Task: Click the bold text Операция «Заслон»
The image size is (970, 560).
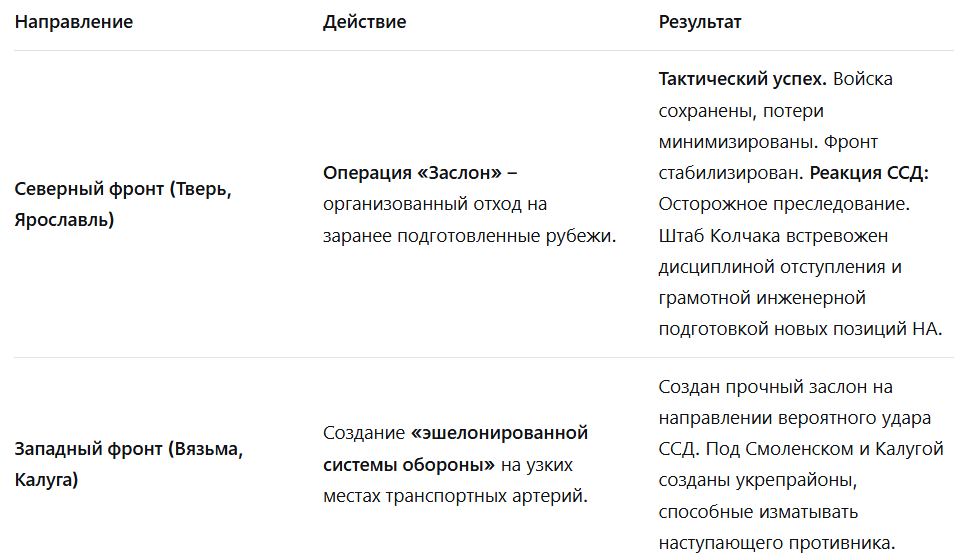Action: 412,173
